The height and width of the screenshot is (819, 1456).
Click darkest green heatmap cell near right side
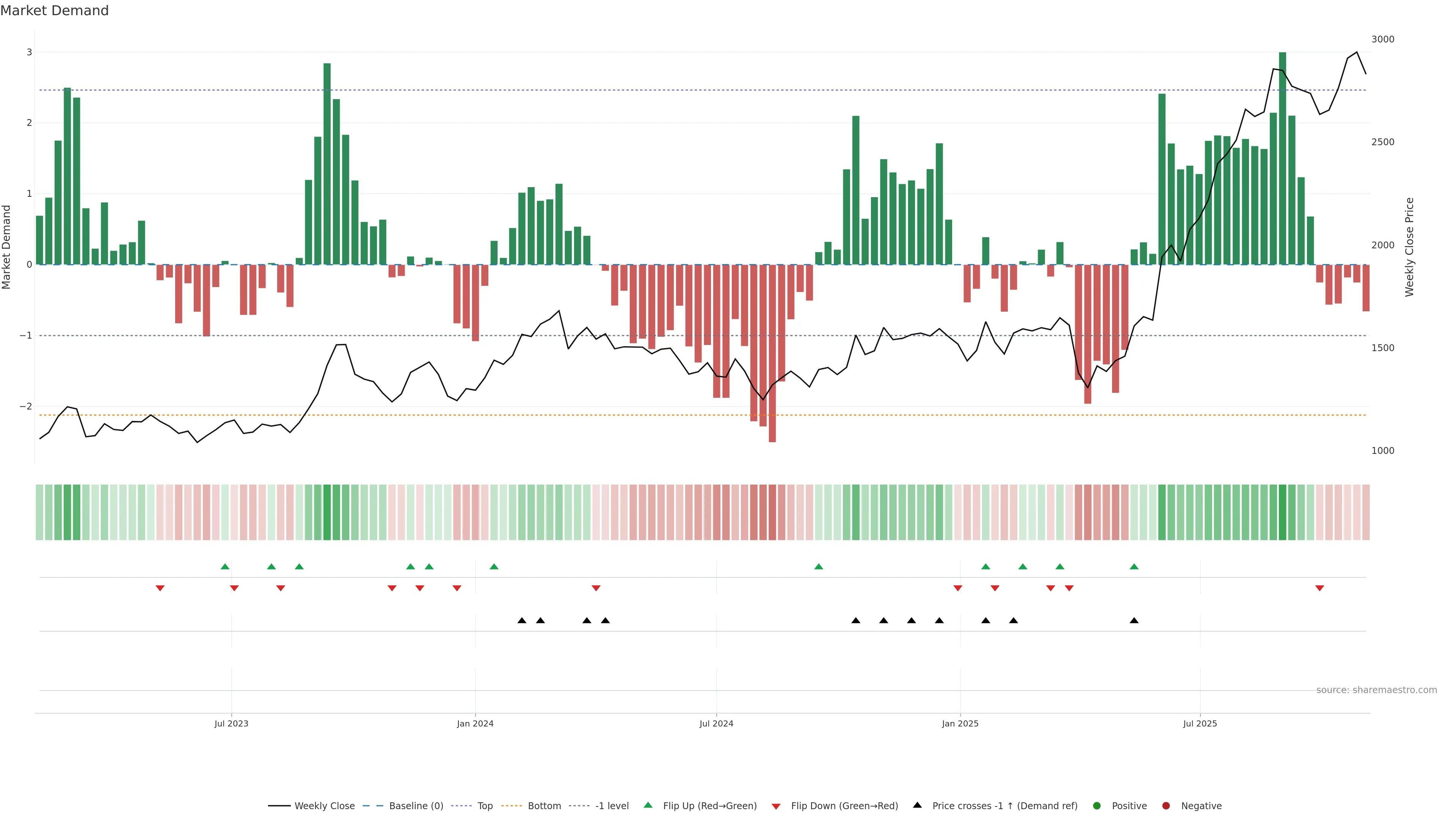click(x=1282, y=512)
